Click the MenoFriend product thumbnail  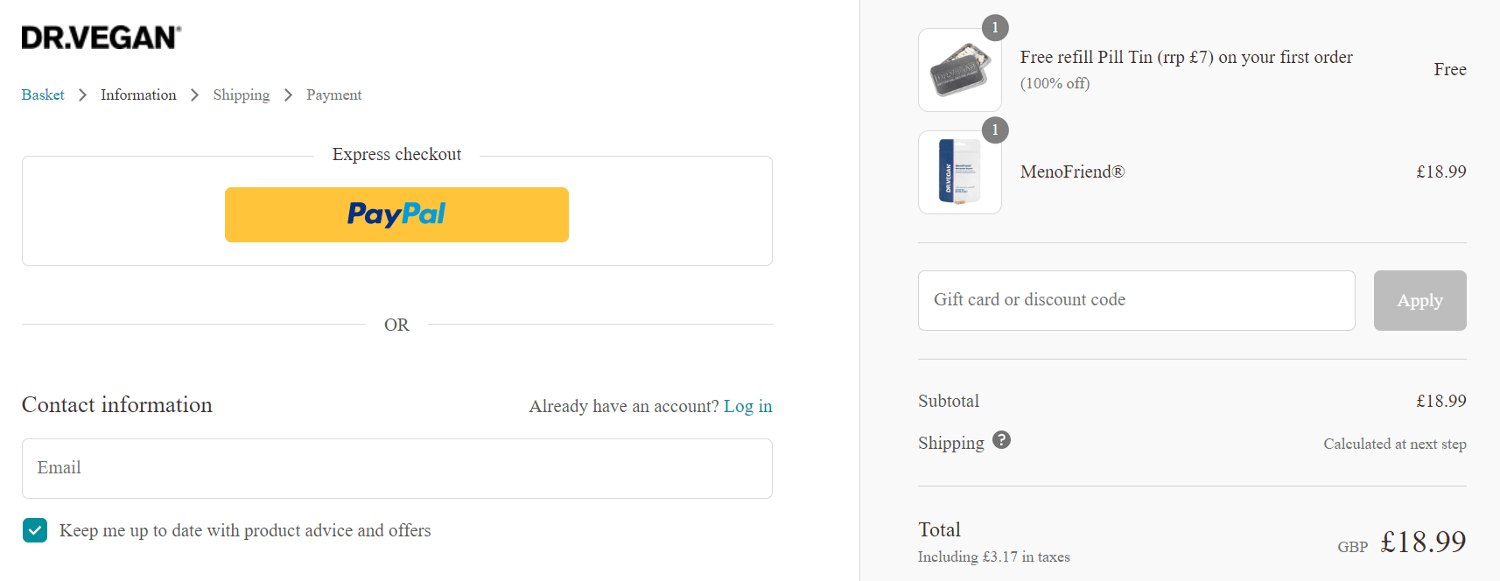959,172
